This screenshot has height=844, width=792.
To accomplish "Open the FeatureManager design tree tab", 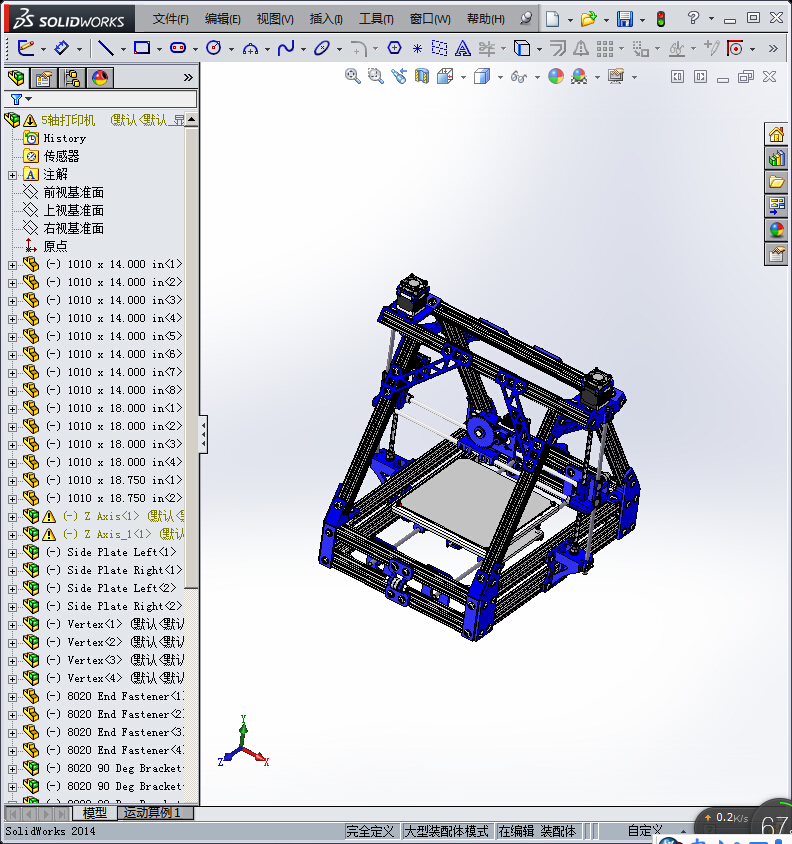I will coord(17,78).
